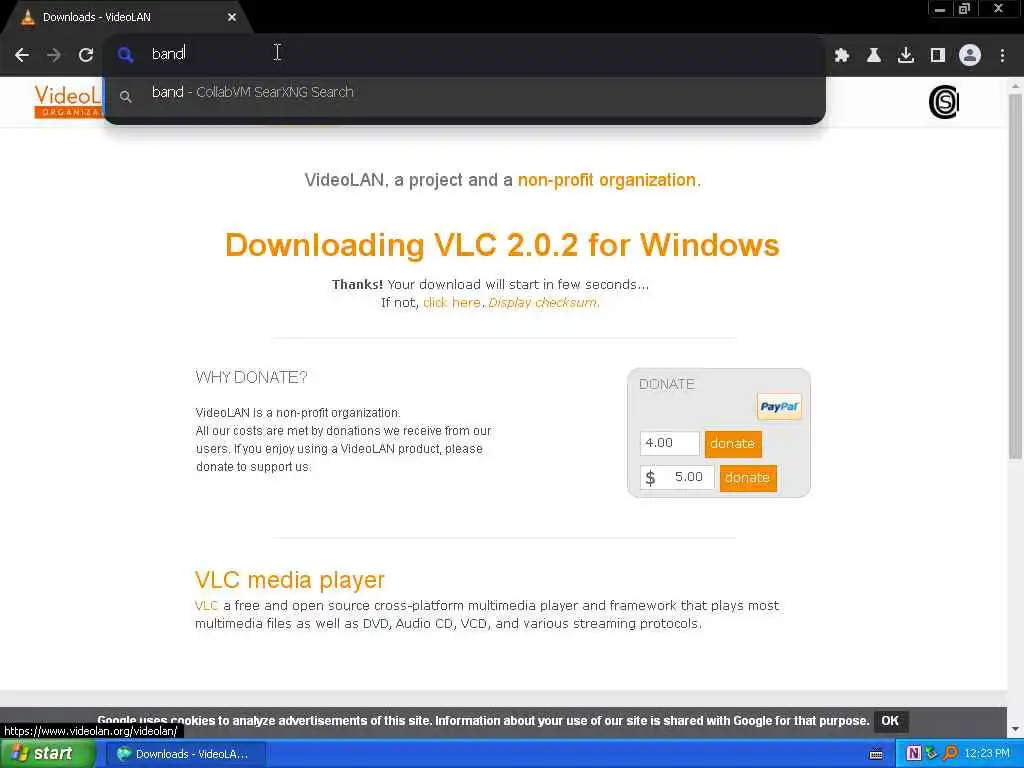Open the 'non-profit organization' link
1024x768 pixels.
pyautogui.click(x=607, y=180)
